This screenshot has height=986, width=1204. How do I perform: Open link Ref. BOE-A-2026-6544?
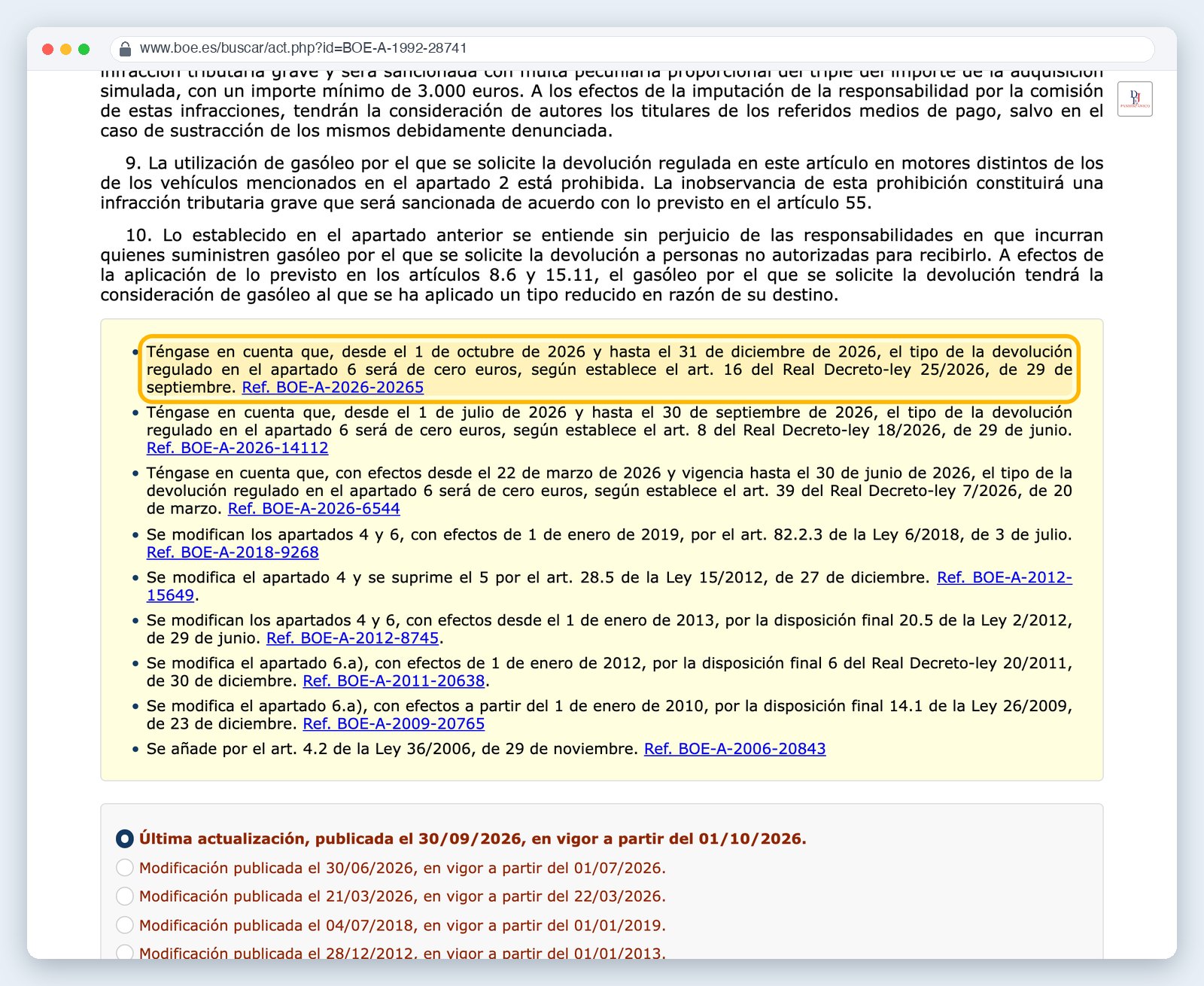pos(314,509)
